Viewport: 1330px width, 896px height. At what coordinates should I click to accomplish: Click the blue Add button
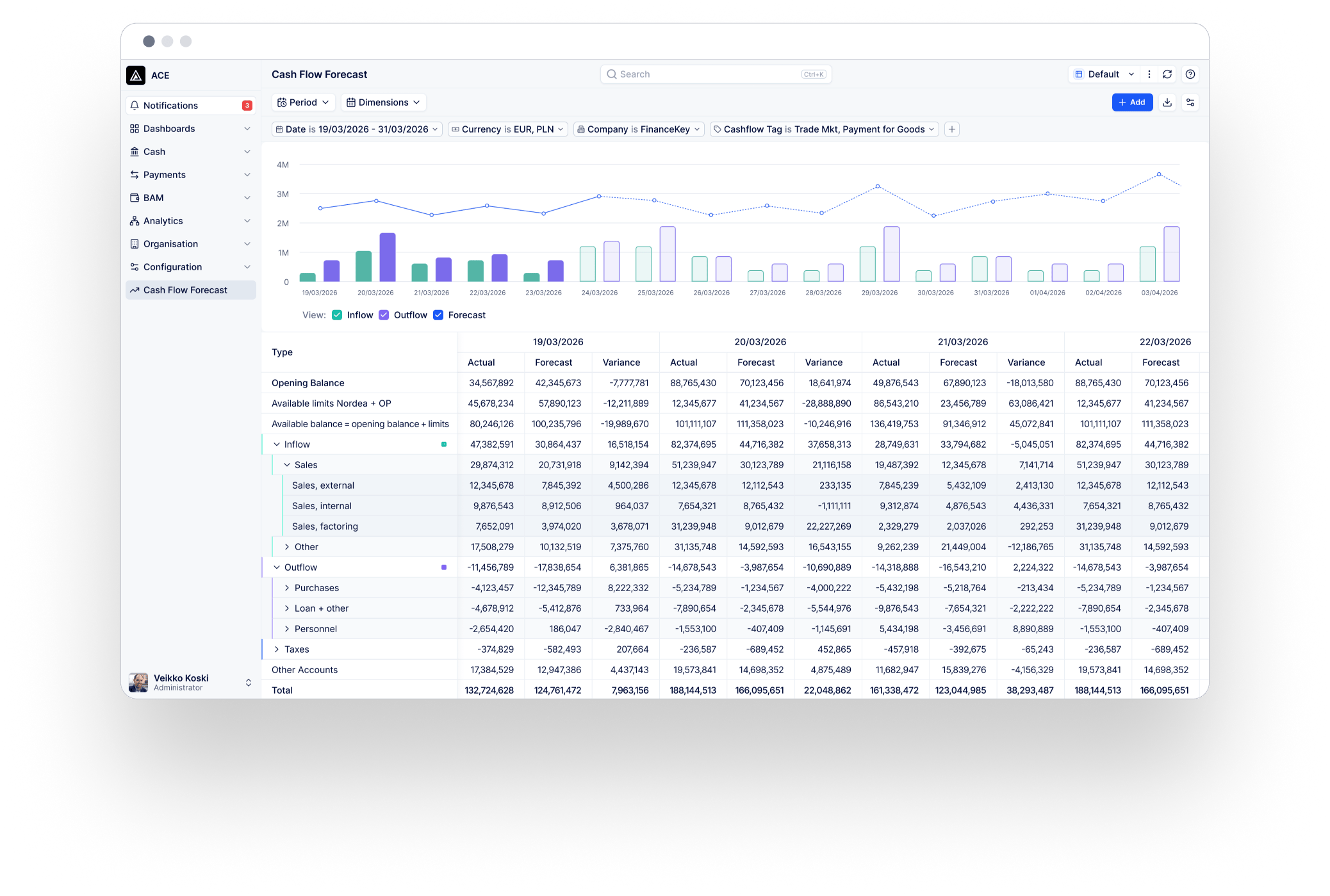pyautogui.click(x=1132, y=102)
